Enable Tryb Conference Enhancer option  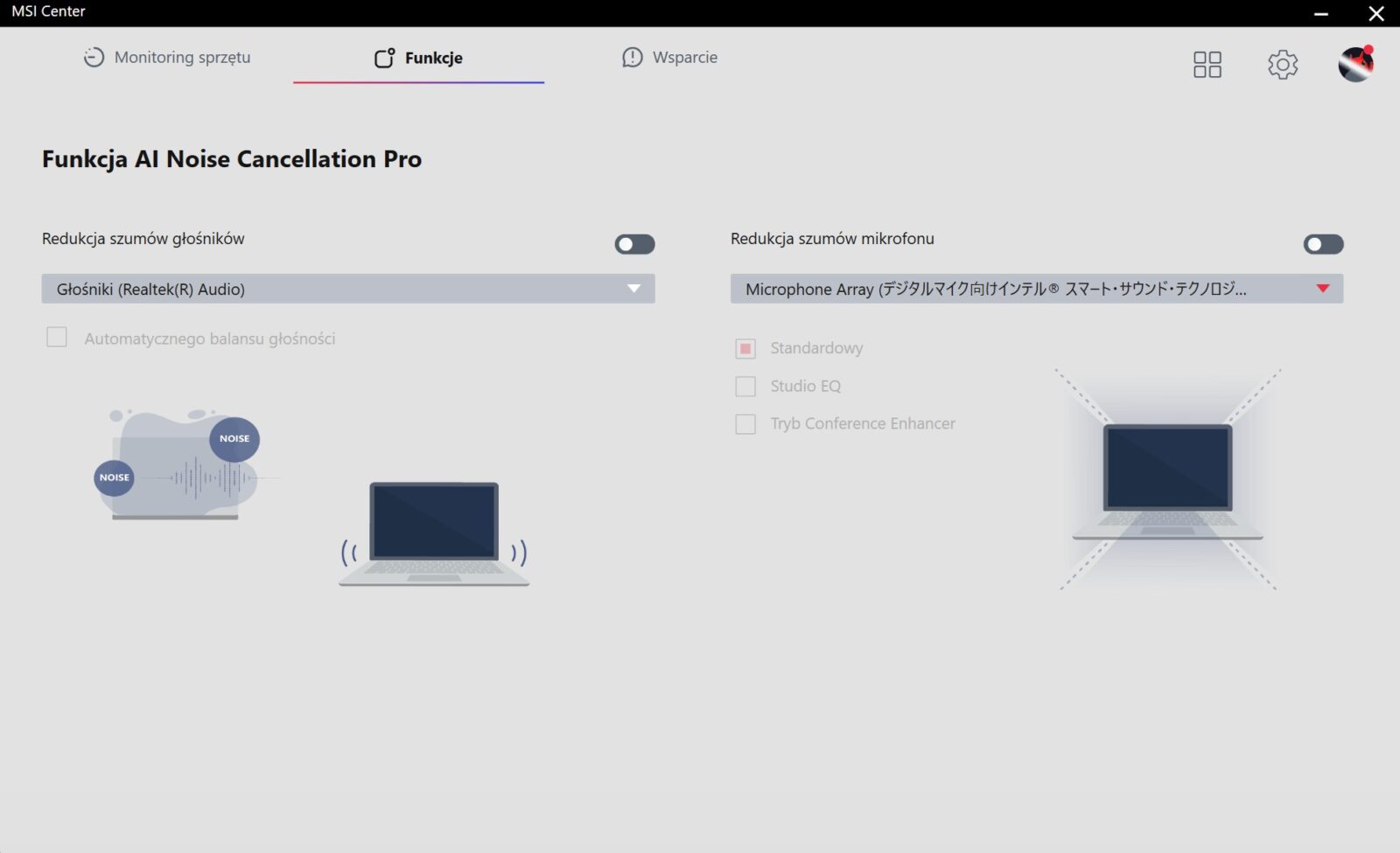point(745,423)
